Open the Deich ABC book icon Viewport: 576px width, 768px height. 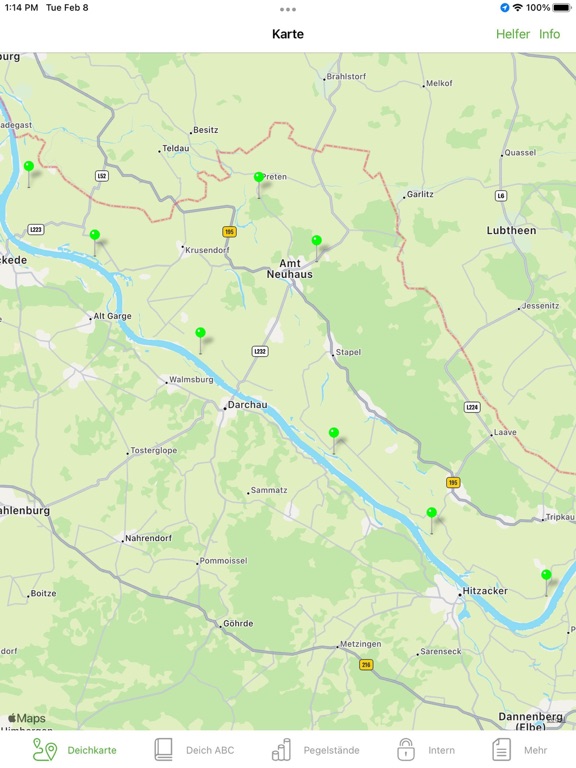tap(164, 749)
